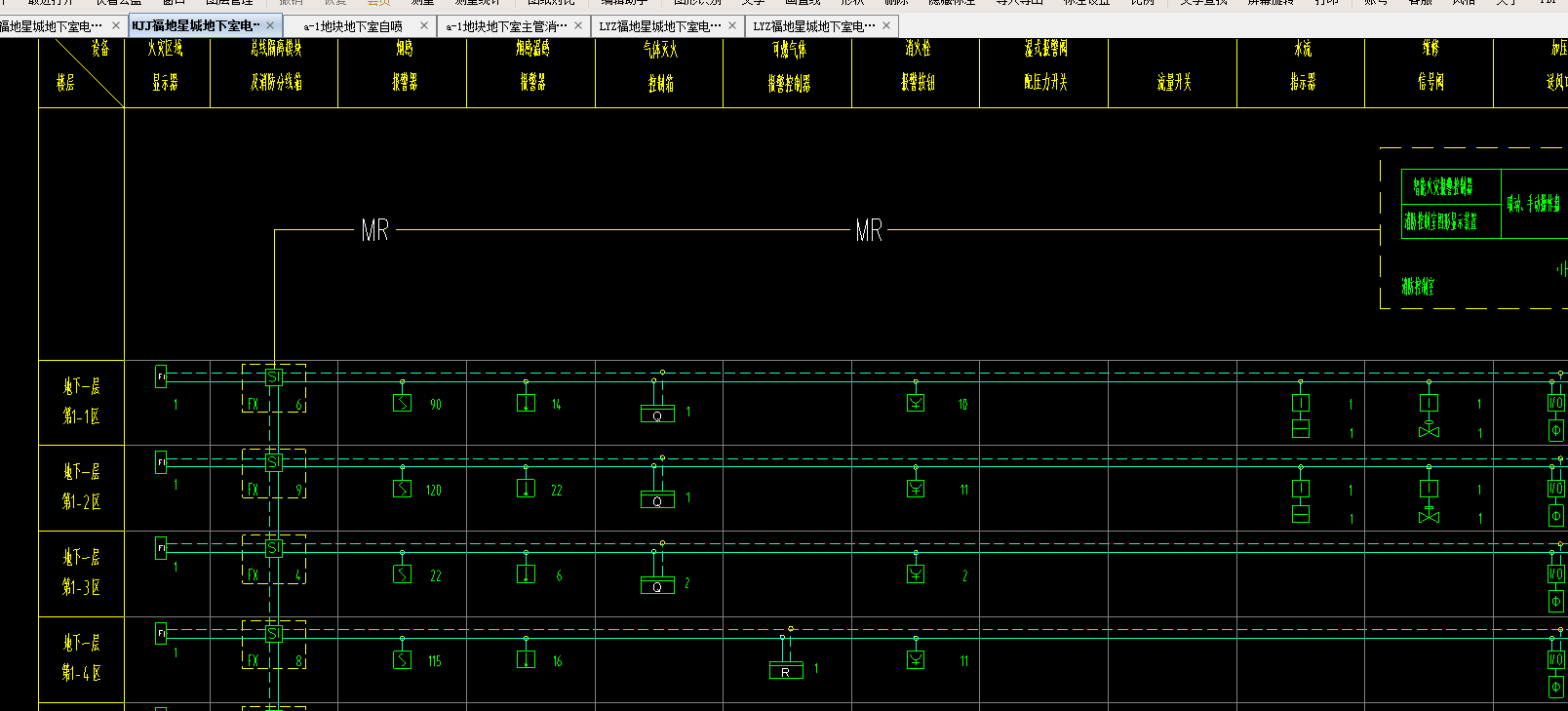Viewport: 1568px width, 711px height.
Task: Click the Q gas control box in row 第1-3区
Action: (657, 586)
